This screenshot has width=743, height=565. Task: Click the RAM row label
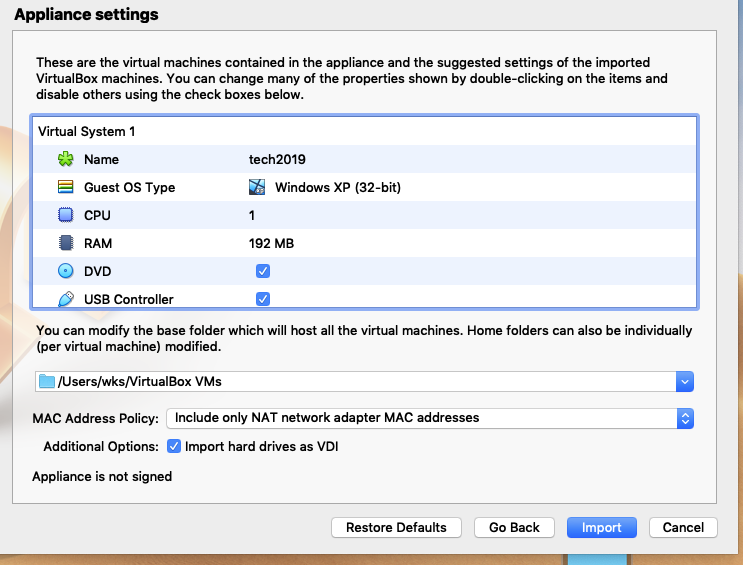[x=98, y=243]
